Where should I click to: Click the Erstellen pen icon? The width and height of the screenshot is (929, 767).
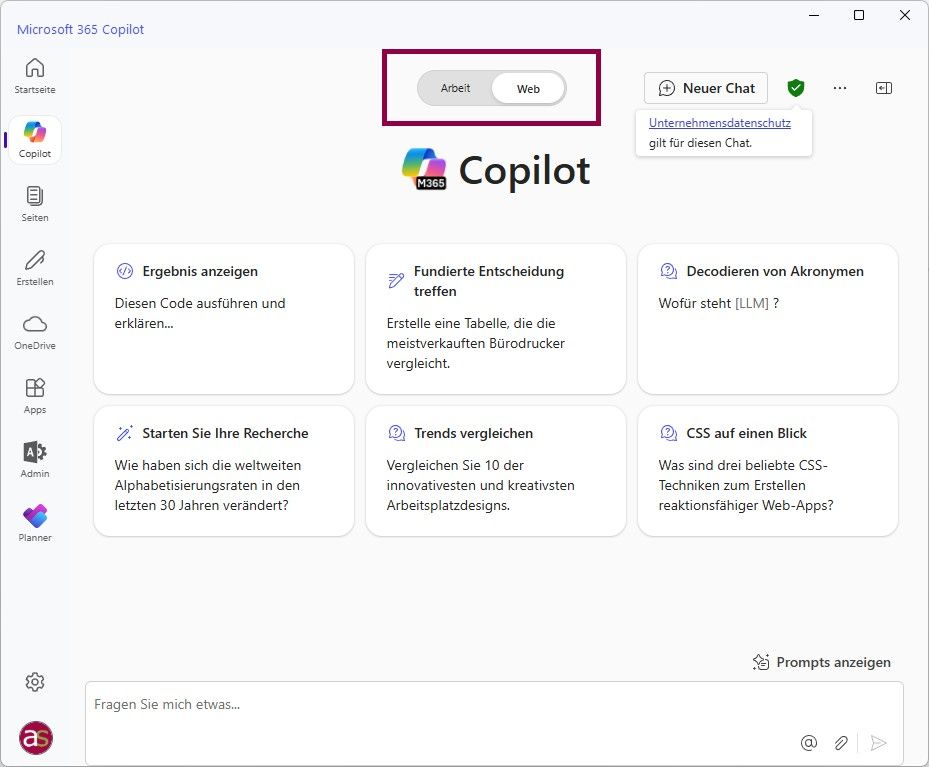tap(35, 266)
